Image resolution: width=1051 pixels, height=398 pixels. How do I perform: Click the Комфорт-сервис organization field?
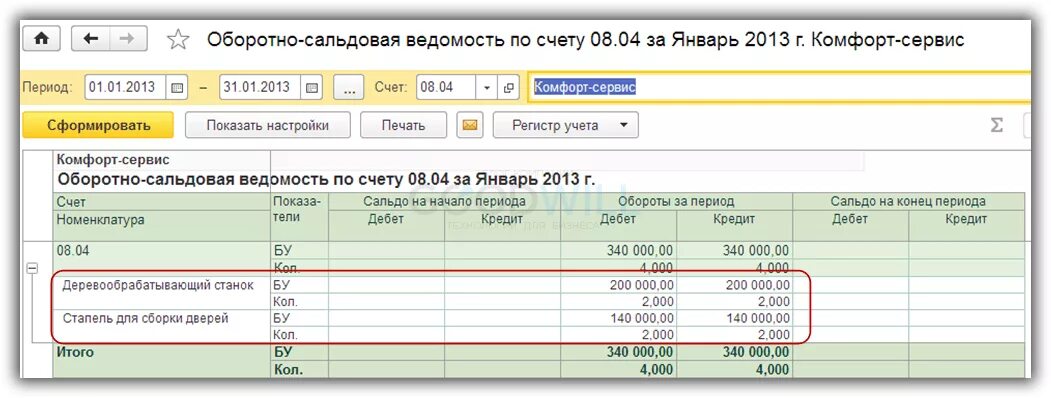780,87
